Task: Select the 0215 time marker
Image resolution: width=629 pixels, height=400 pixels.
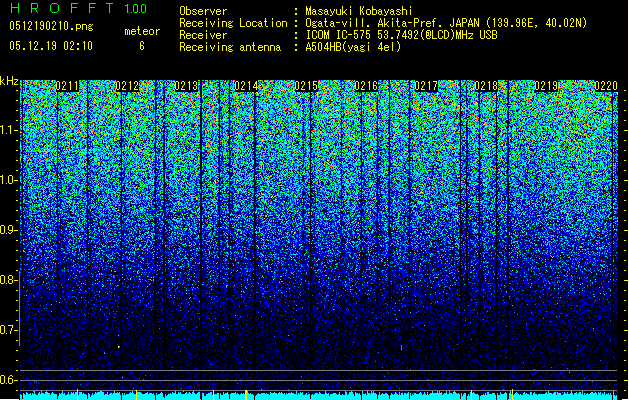Action: pos(306,86)
